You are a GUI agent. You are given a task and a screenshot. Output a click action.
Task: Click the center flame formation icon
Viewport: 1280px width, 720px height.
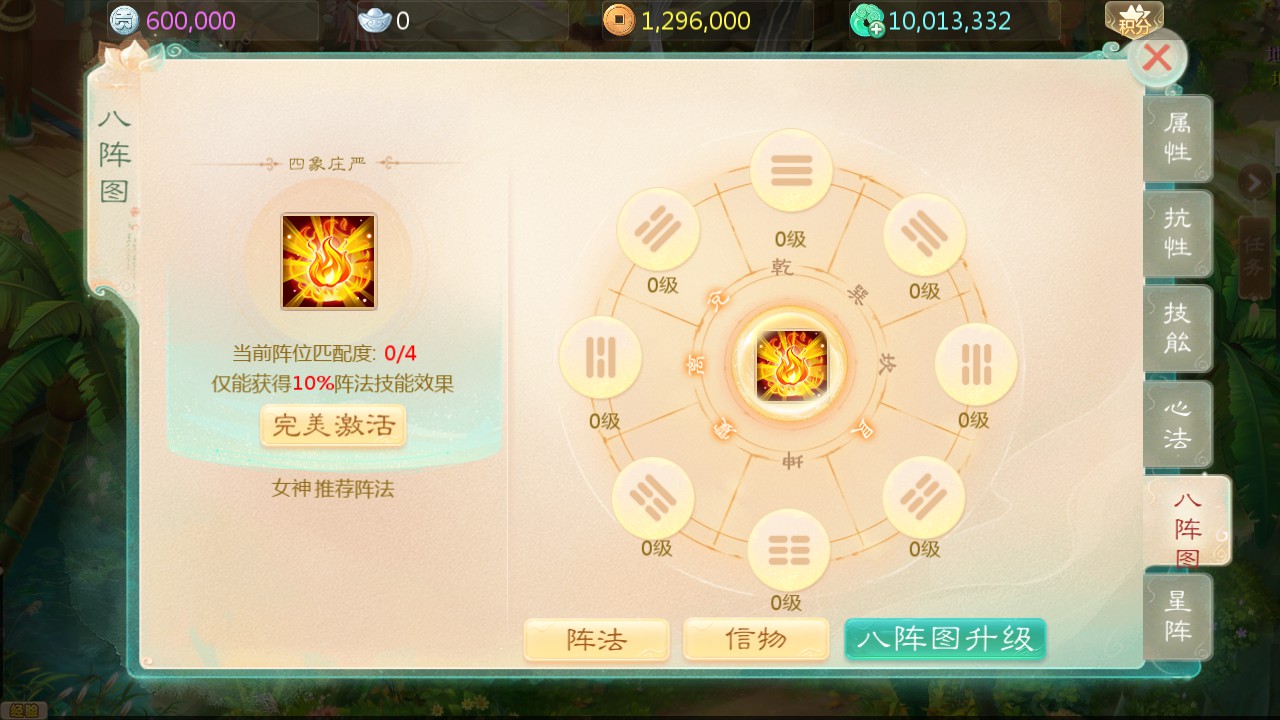(790, 365)
